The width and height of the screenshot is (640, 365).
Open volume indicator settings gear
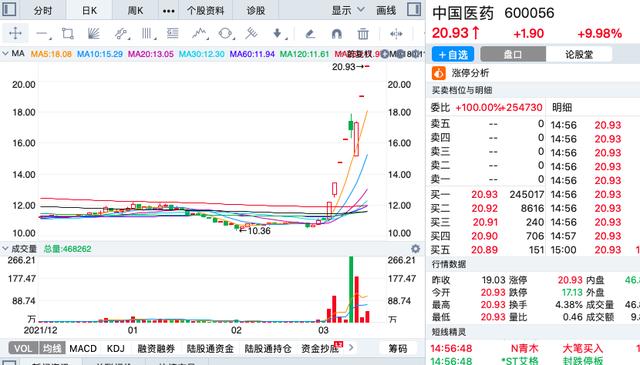(x=416, y=249)
